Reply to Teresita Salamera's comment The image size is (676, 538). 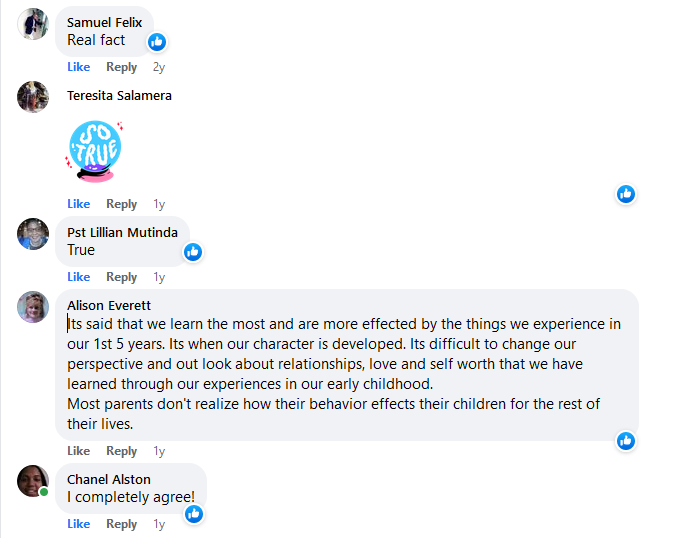click(121, 204)
